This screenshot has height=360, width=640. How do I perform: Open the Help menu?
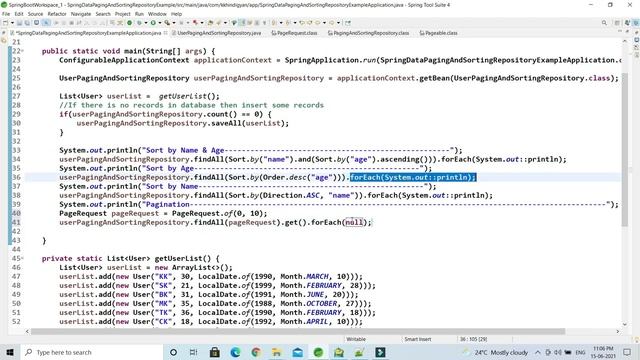176,14
